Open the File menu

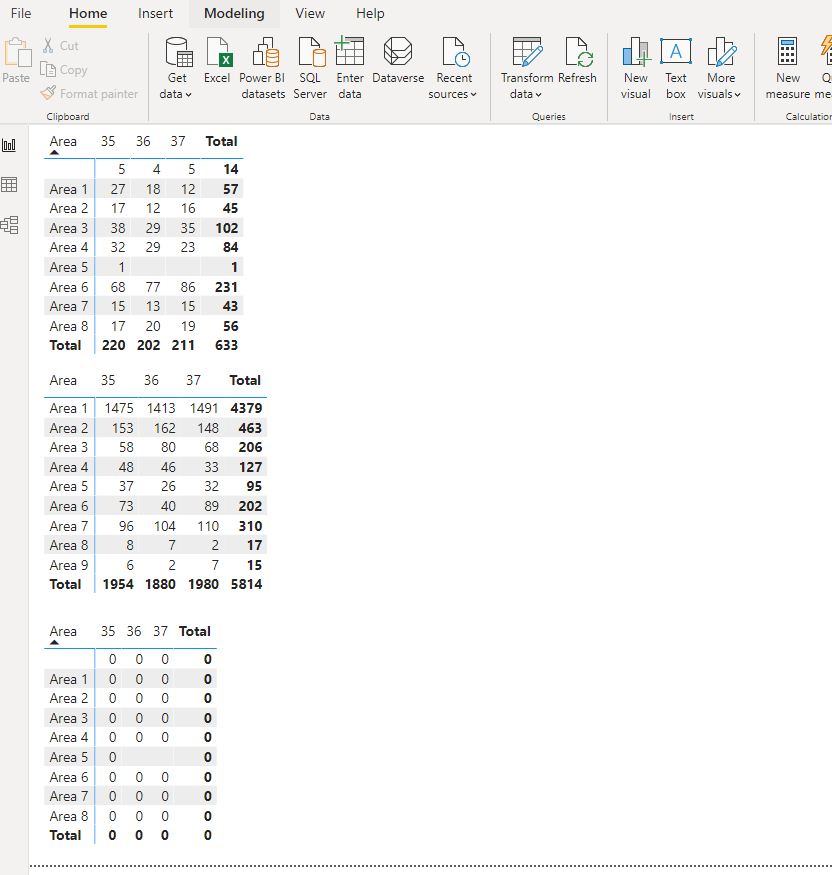(21, 13)
